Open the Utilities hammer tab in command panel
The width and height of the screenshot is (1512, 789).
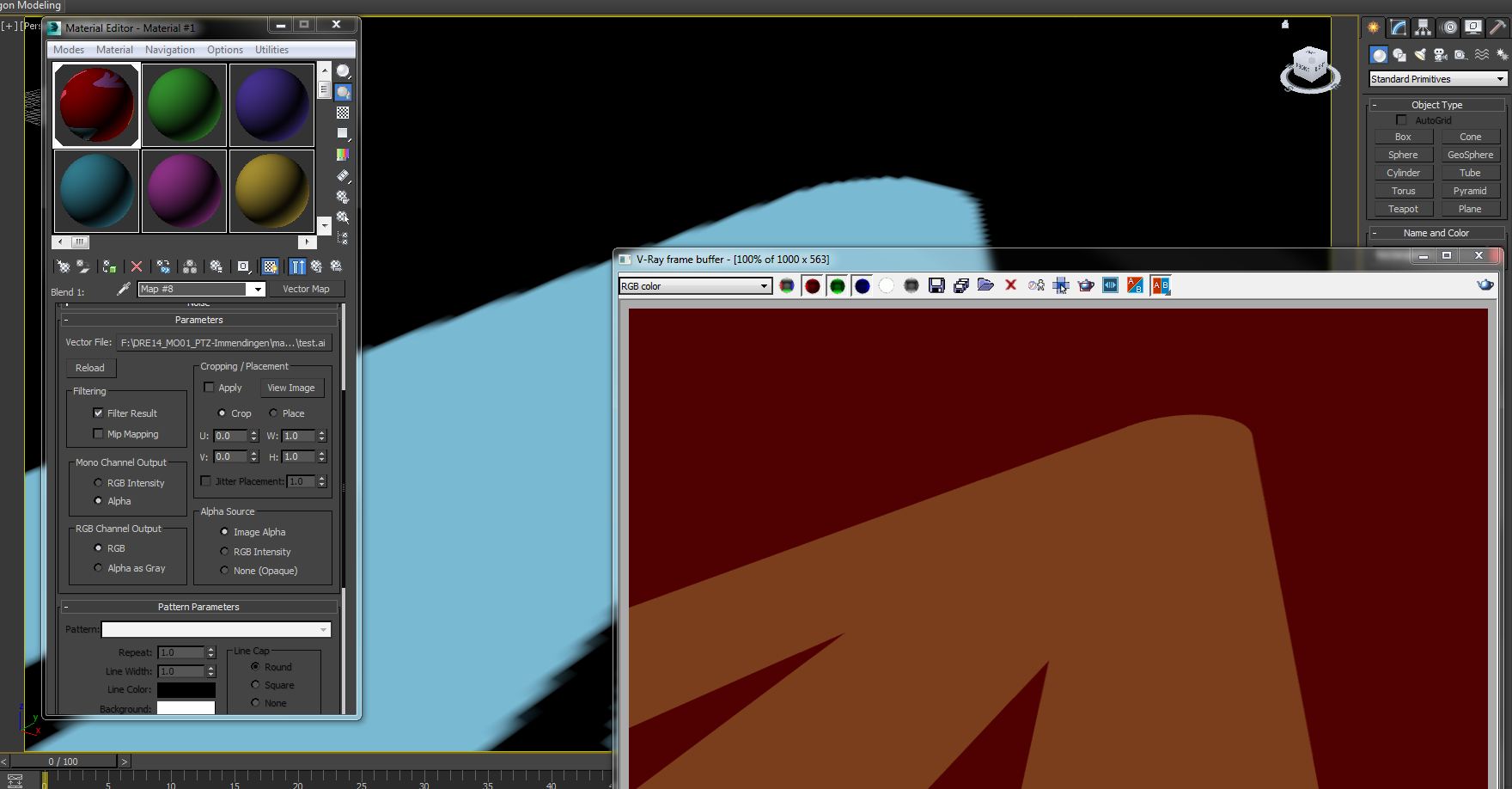(x=1498, y=28)
